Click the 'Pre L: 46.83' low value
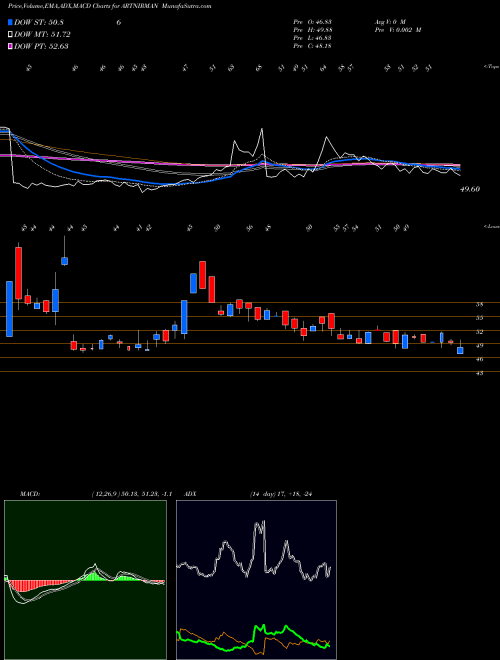The height and width of the screenshot is (660, 500). point(313,38)
